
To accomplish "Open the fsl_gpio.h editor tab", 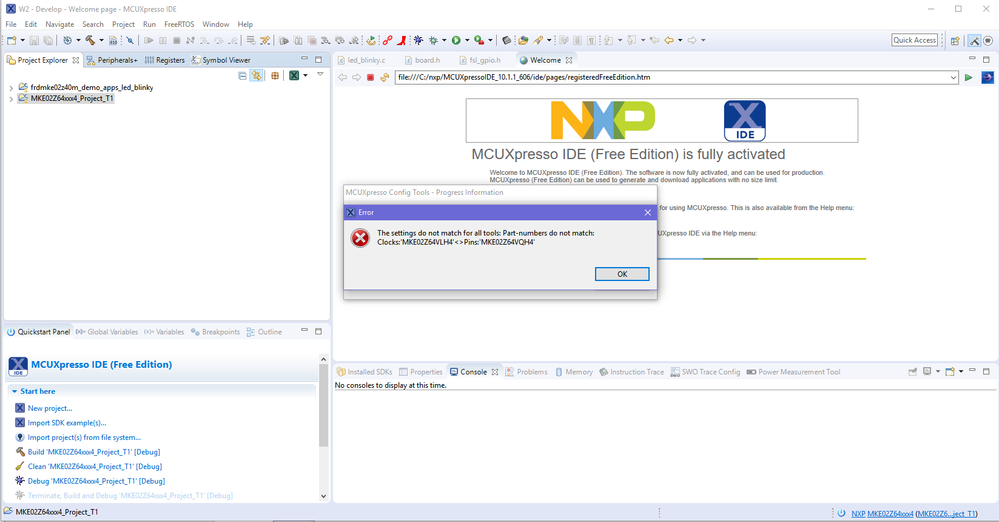I will (x=480, y=60).
